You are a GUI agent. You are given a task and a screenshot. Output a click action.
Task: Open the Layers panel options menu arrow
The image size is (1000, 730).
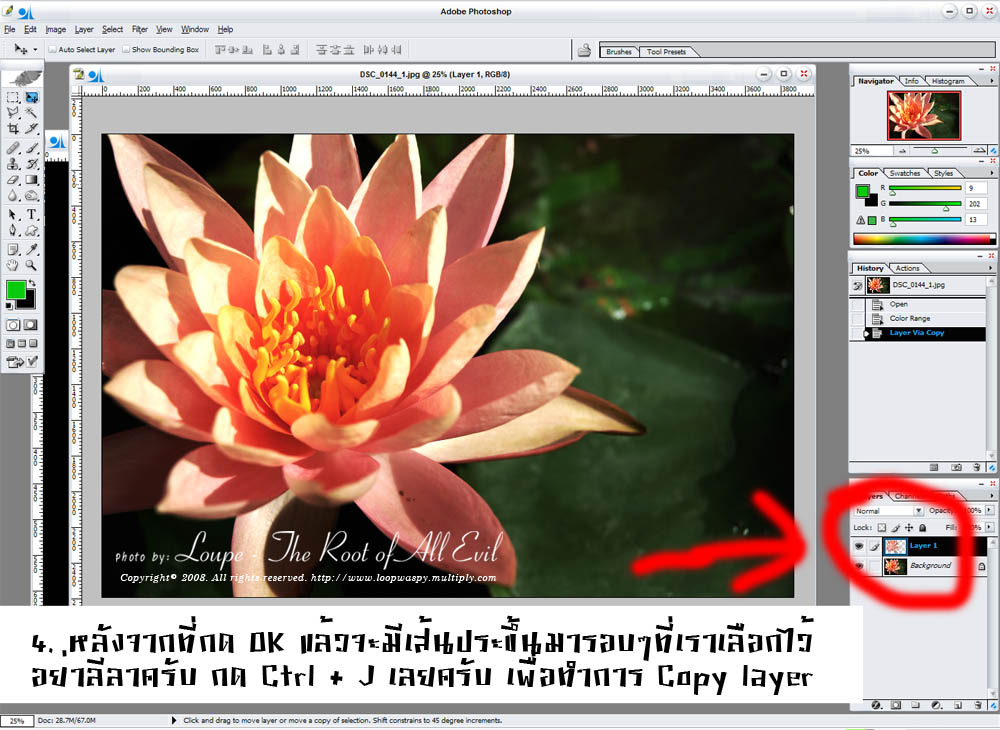pos(991,495)
